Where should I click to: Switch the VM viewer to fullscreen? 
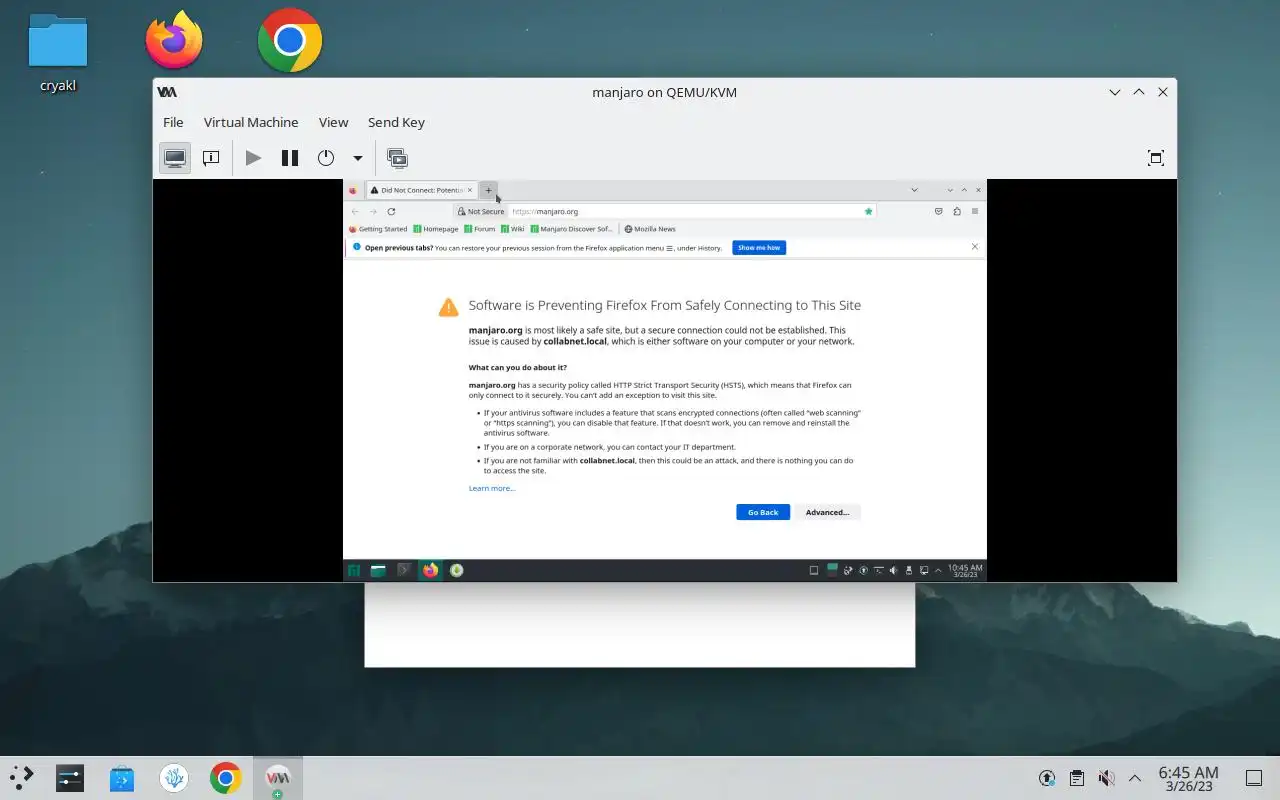click(1156, 158)
